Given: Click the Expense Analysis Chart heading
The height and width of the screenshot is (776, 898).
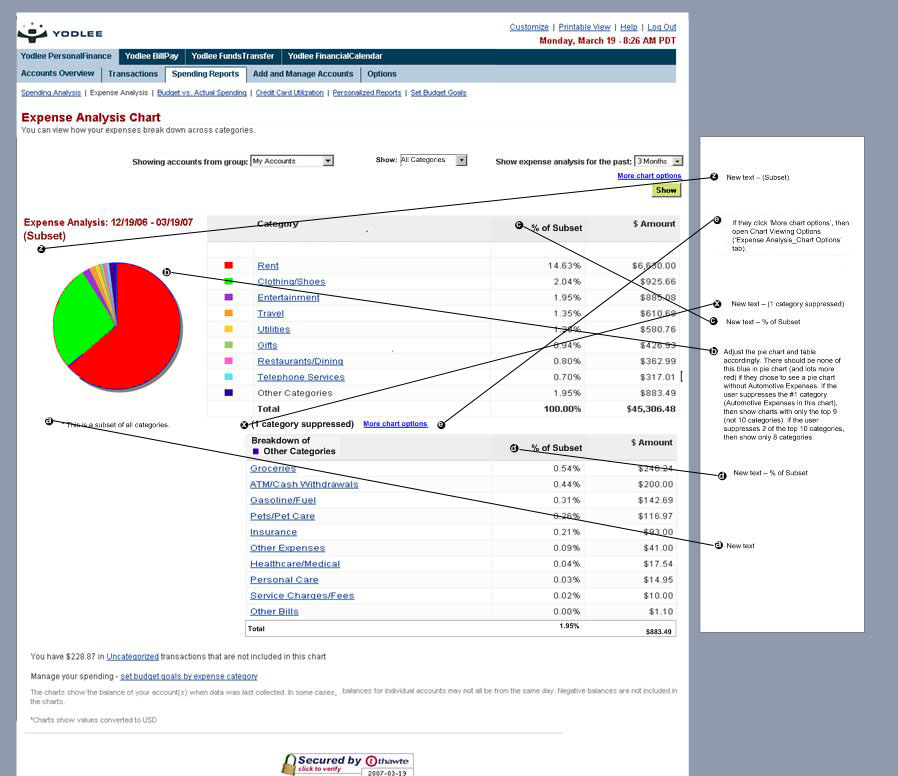Looking at the screenshot, I should 91,117.
